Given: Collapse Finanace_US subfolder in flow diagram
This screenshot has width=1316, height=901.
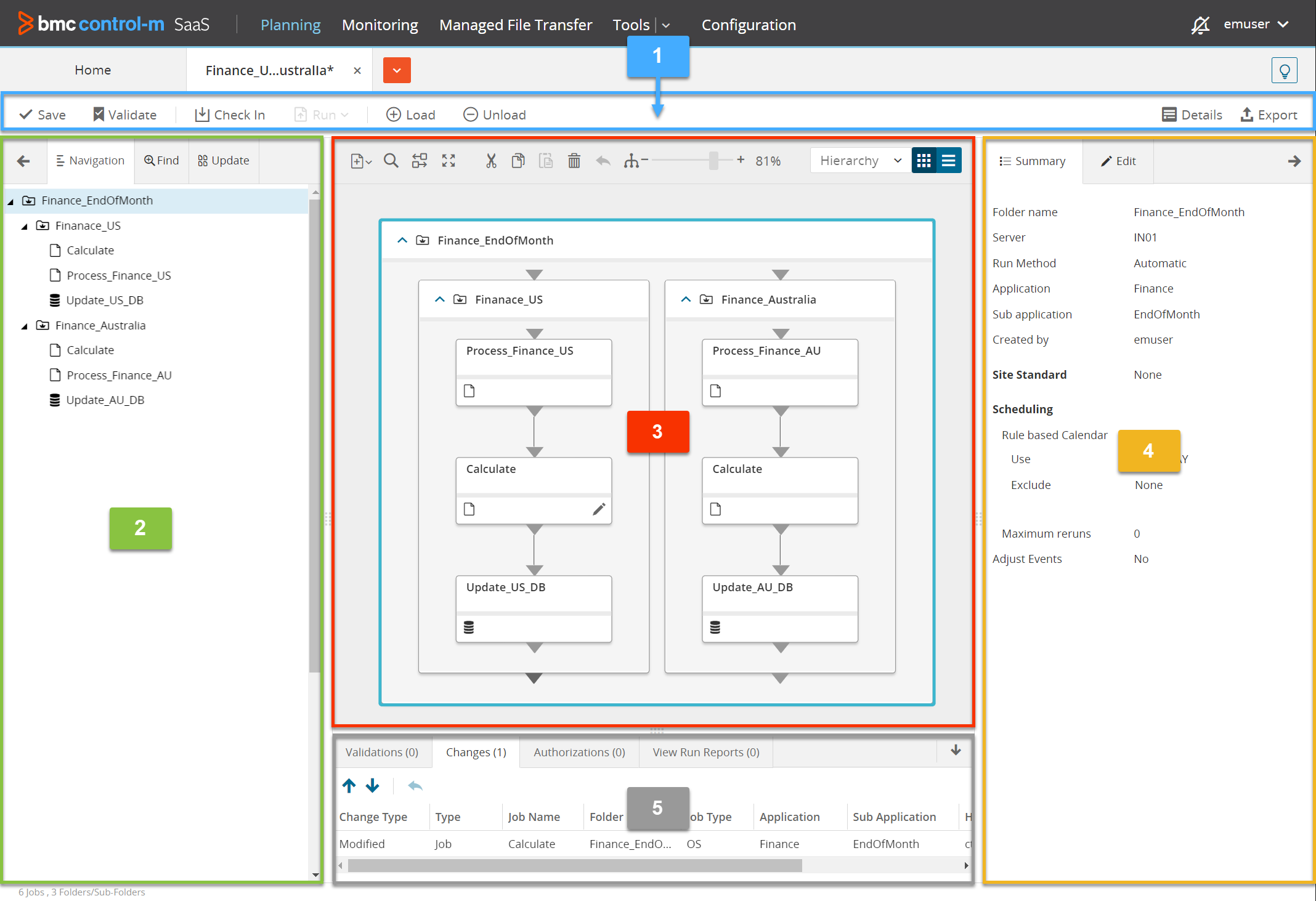Looking at the screenshot, I should 439,299.
